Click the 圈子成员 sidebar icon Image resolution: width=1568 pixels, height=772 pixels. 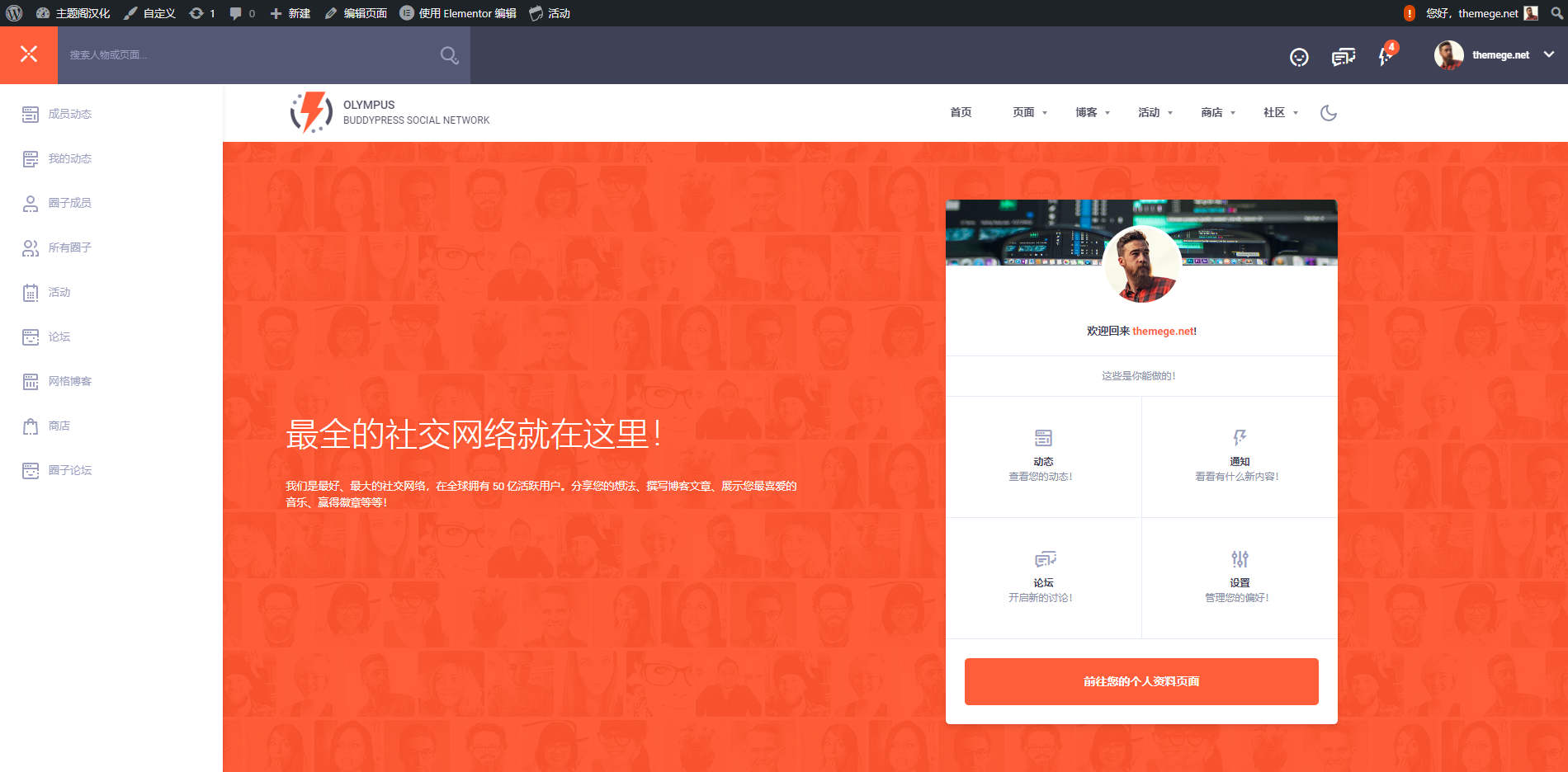coord(31,203)
